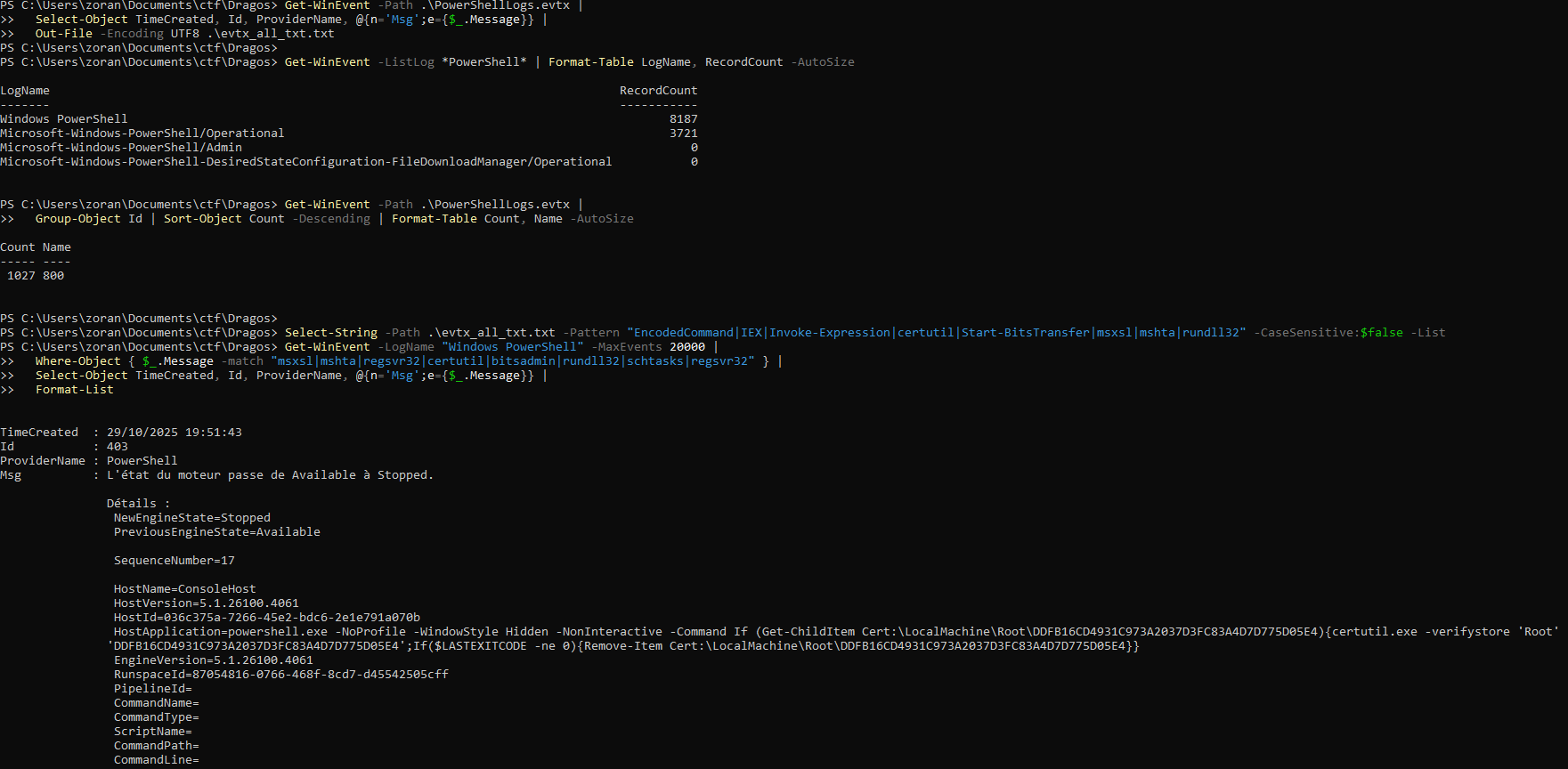
Task: Click the '-MaxEvents' parameter
Action: pyautogui.click(x=627, y=346)
